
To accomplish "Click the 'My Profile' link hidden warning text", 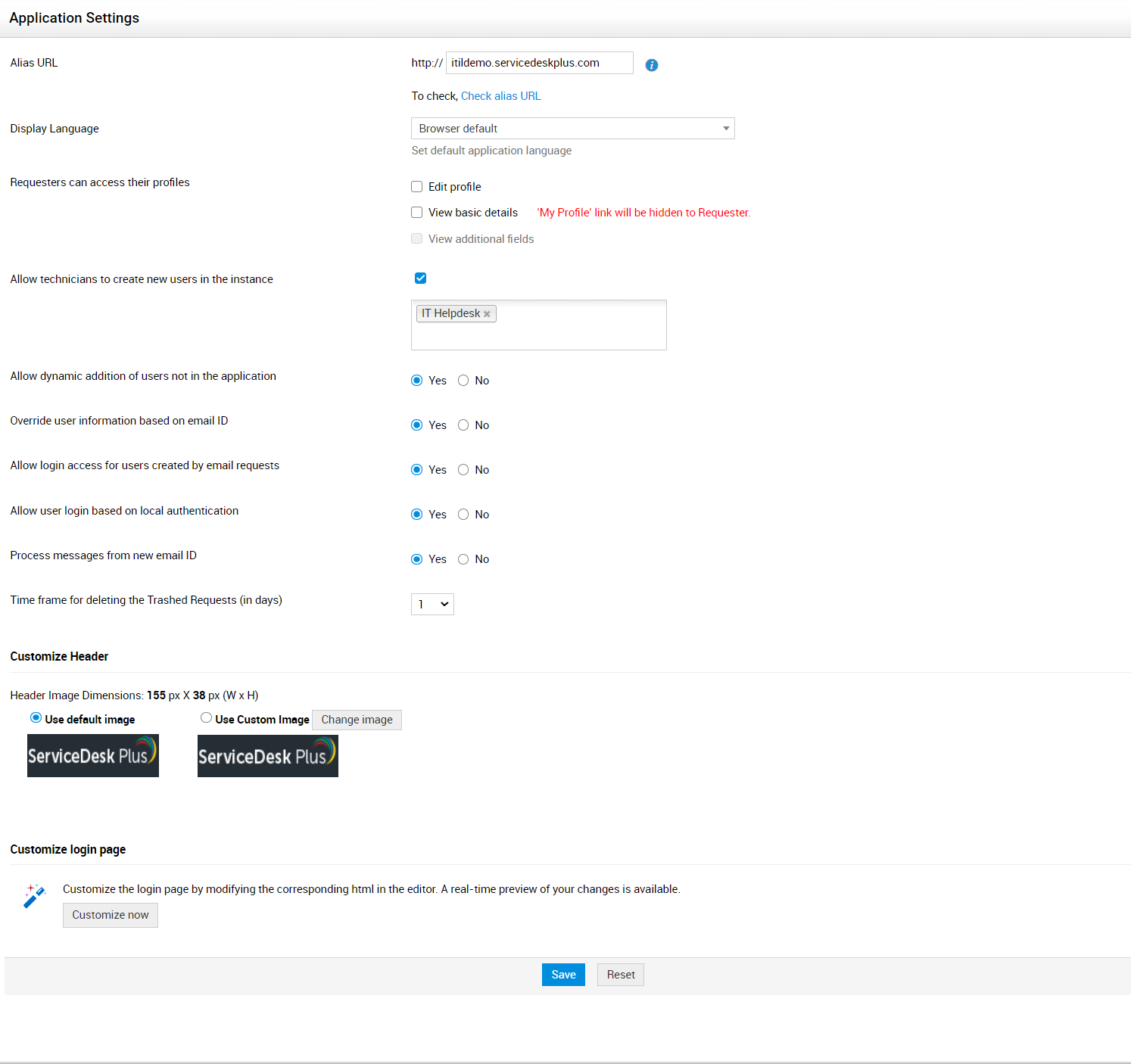I will (643, 213).
